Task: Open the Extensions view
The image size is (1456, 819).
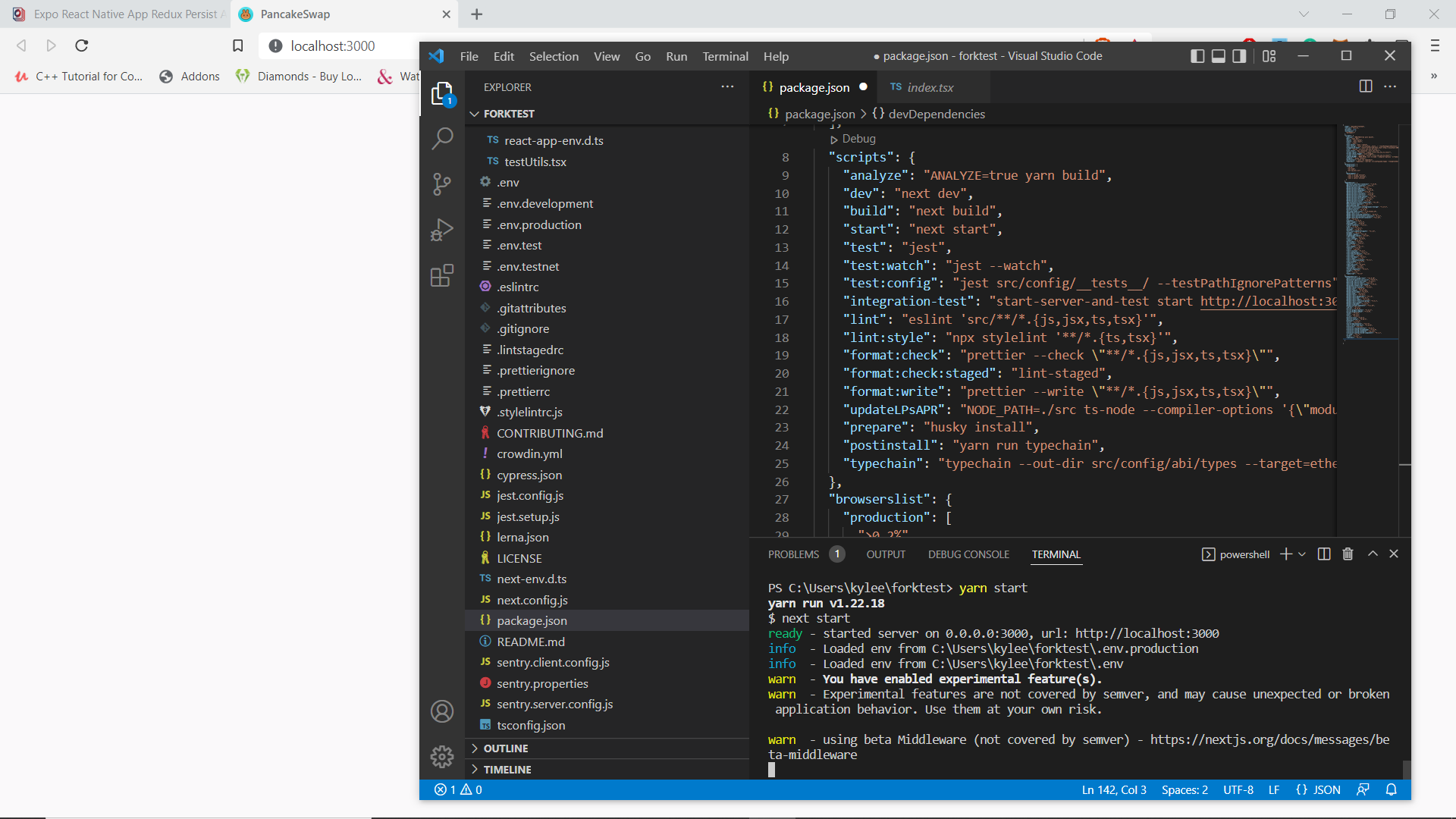Action: [x=442, y=275]
